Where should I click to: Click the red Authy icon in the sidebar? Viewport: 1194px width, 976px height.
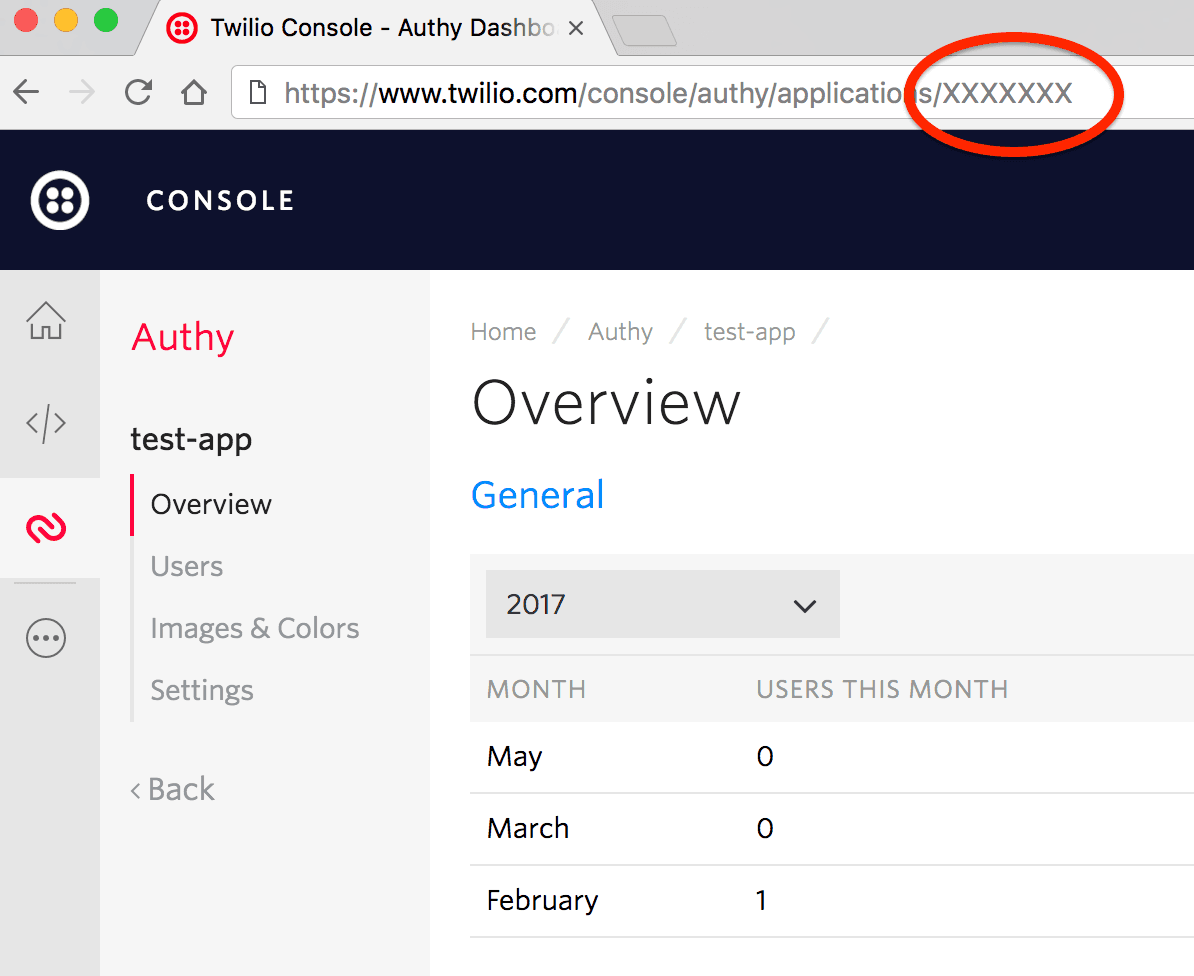tap(46, 527)
